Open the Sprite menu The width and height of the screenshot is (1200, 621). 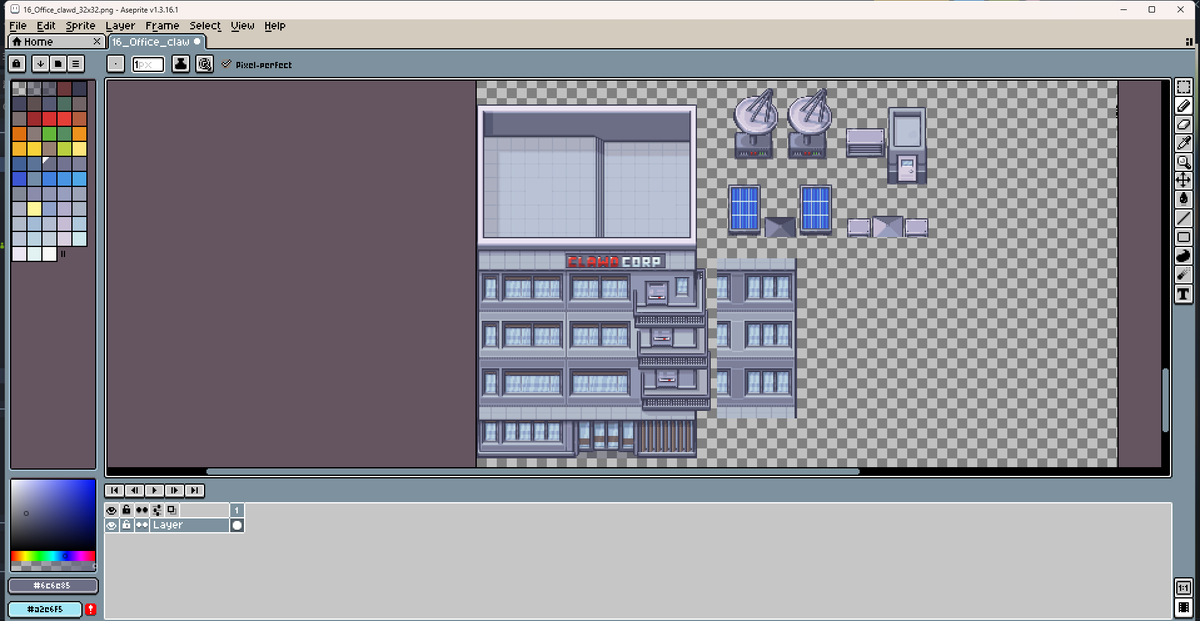click(80, 26)
